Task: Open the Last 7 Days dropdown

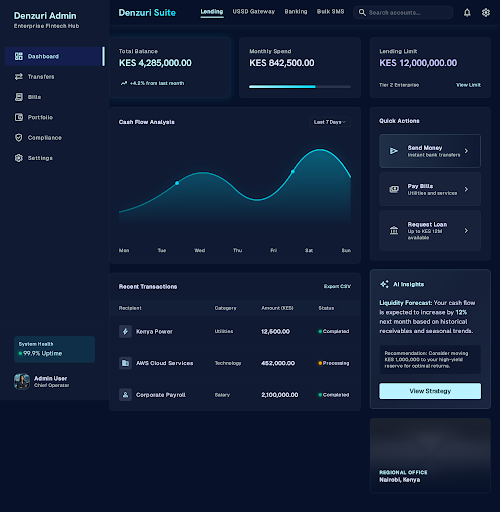Action: tap(330, 122)
